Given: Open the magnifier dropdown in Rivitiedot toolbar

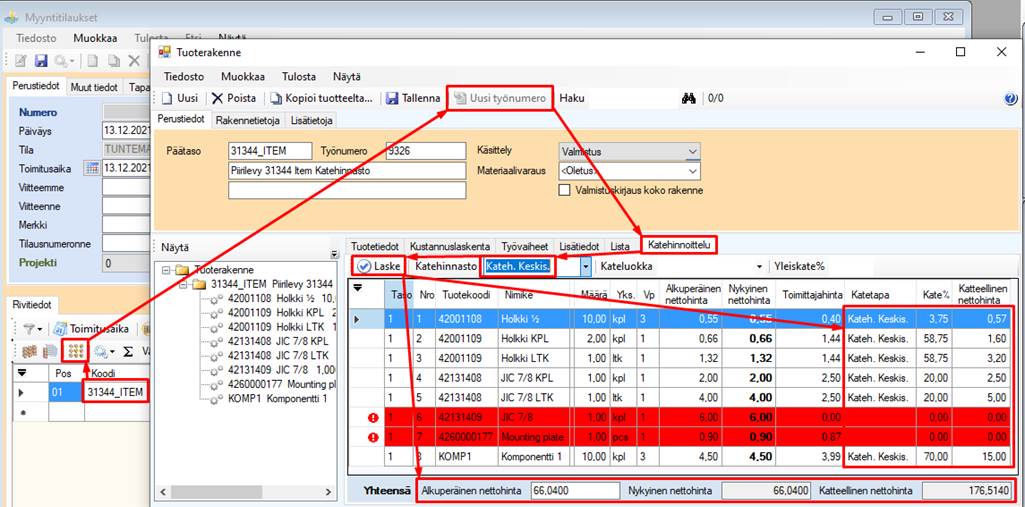Looking at the screenshot, I should pyautogui.click(x=104, y=352).
